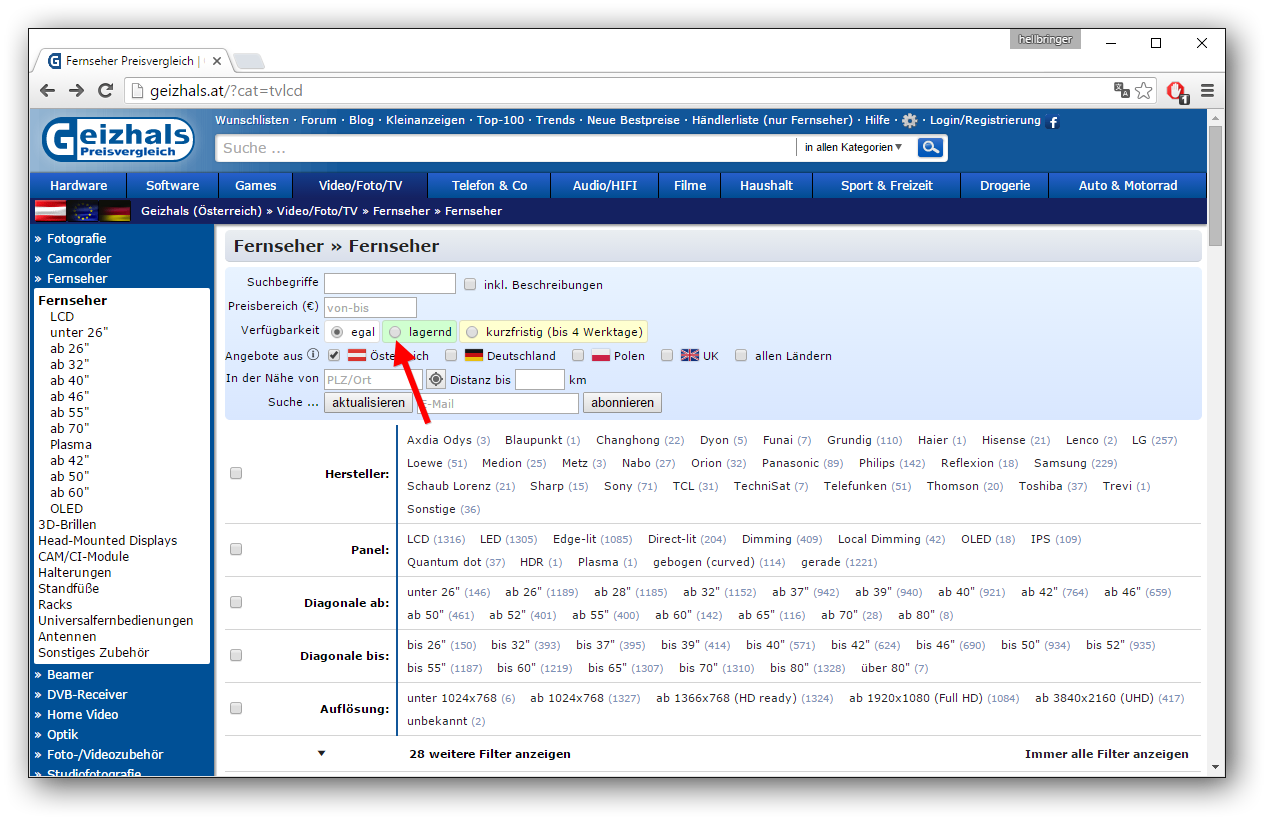
Task: Select the kurzfristig availability radio
Action: (x=472, y=332)
